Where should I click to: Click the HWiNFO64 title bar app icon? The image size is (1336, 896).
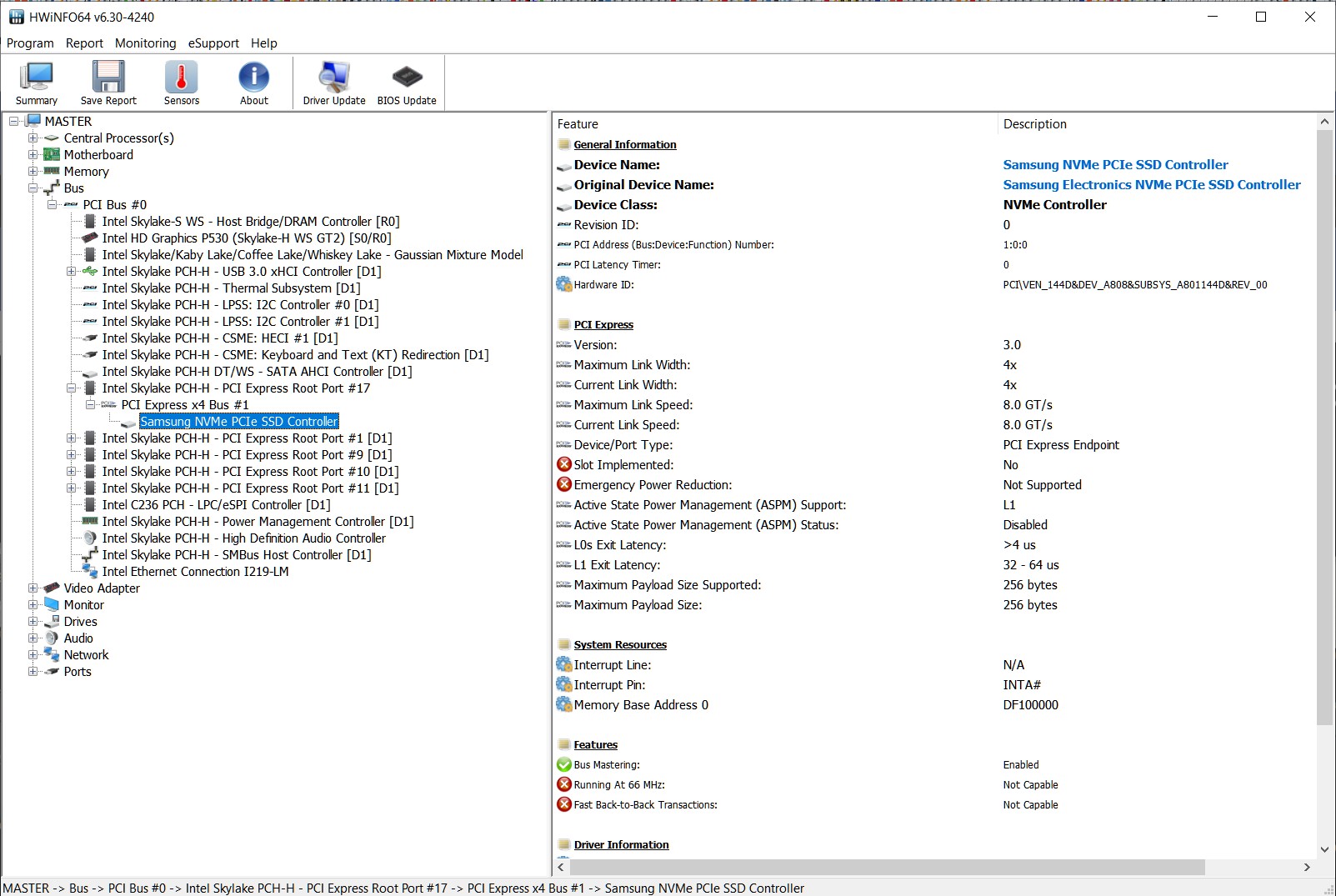[x=17, y=17]
